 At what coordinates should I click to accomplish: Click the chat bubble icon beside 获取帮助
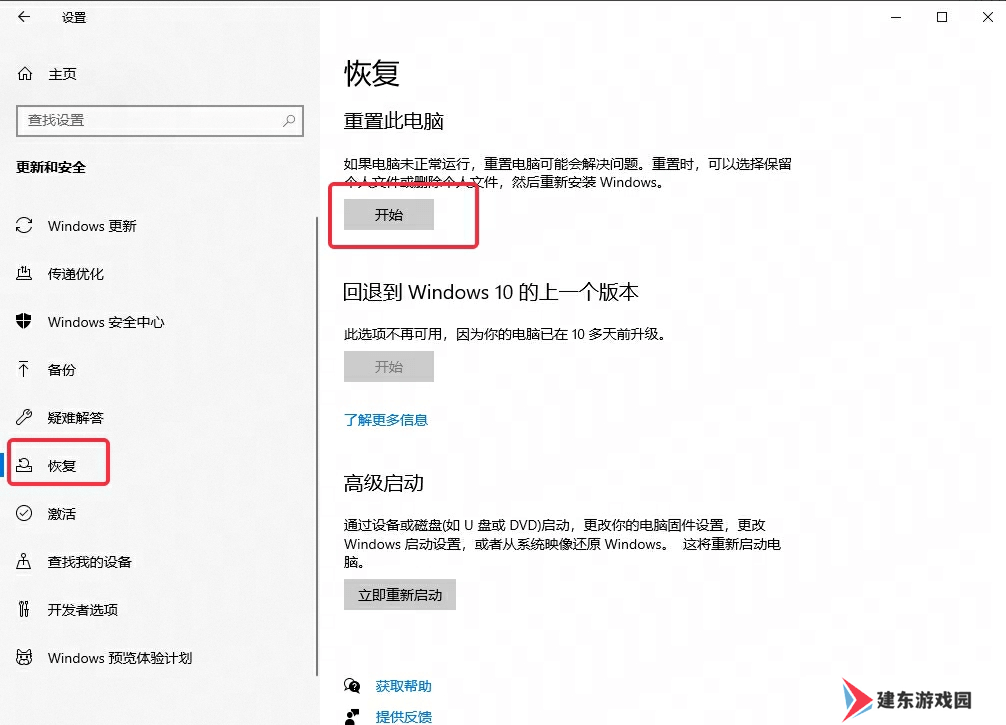tap(352, 686)
